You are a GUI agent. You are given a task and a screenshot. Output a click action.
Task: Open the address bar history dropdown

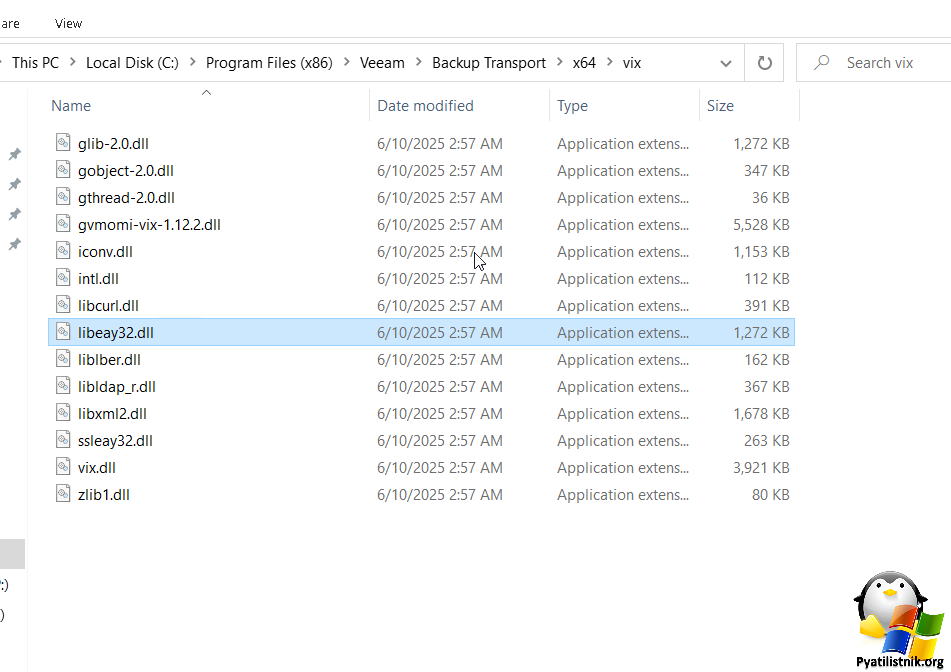pos(726,63)
